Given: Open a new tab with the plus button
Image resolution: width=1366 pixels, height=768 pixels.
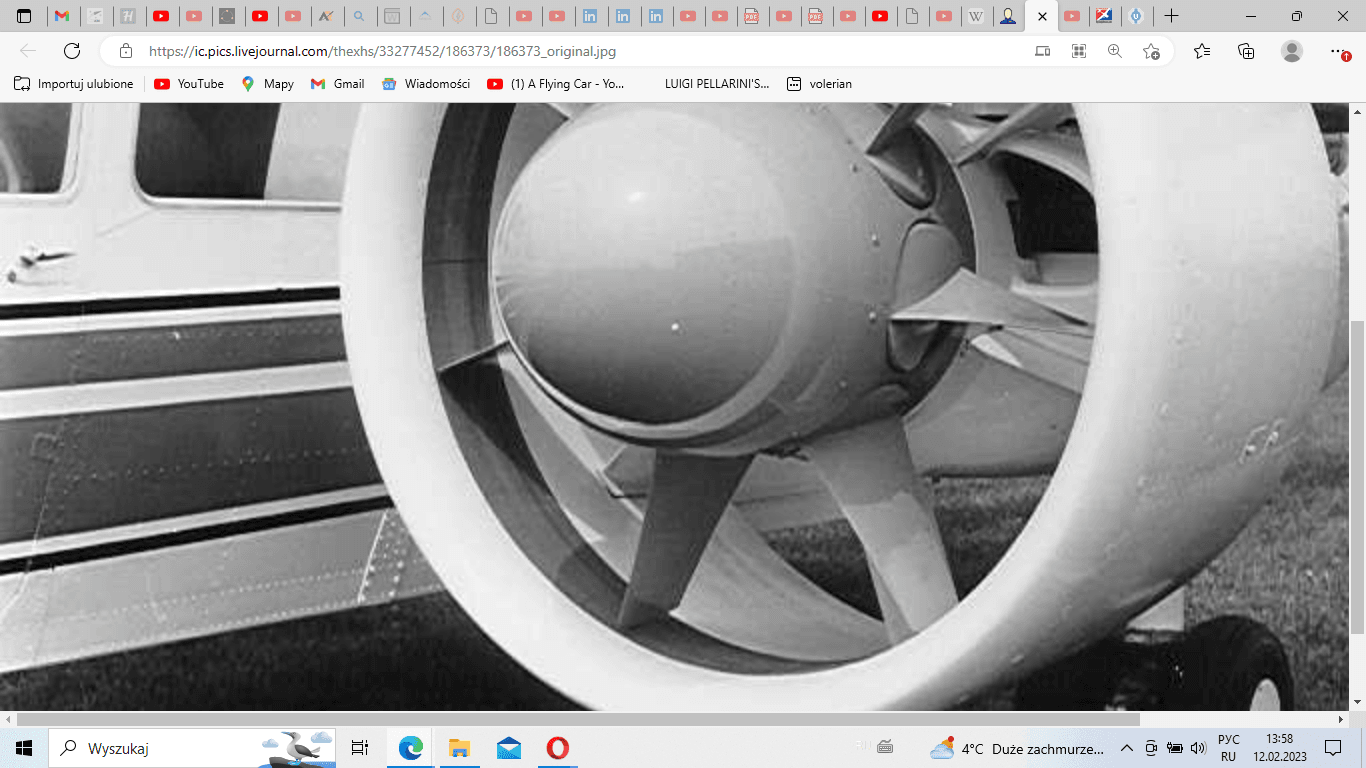Looking at the screenshot, I should tap(1172, 16).
